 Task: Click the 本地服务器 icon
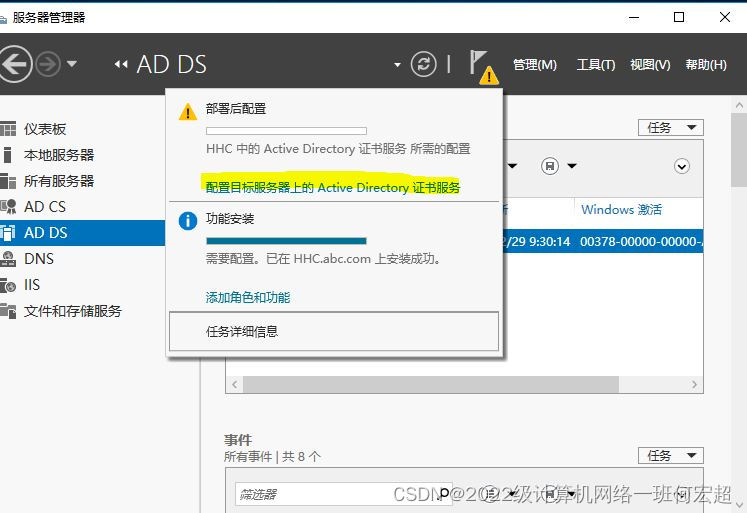[7, 155]
